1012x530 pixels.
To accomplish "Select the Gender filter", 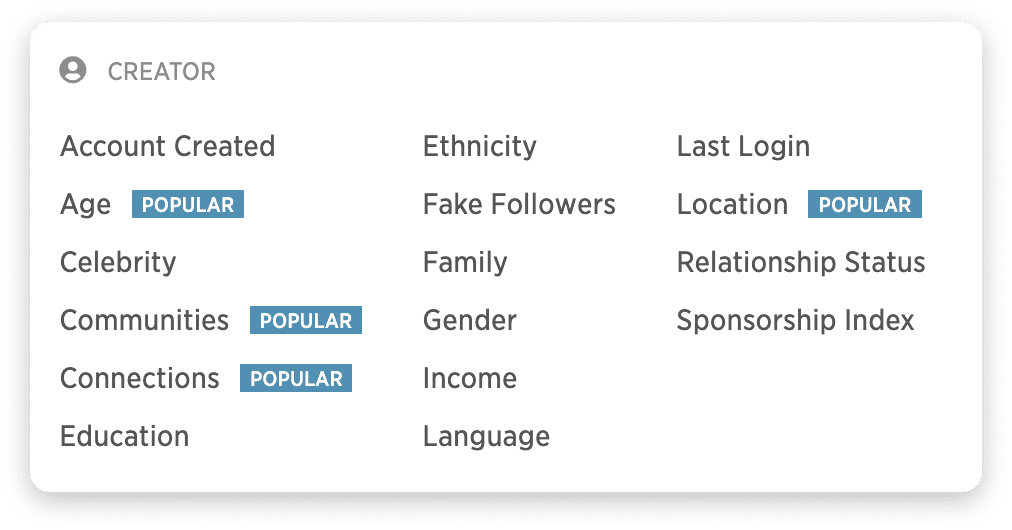I will coord(470,320).
